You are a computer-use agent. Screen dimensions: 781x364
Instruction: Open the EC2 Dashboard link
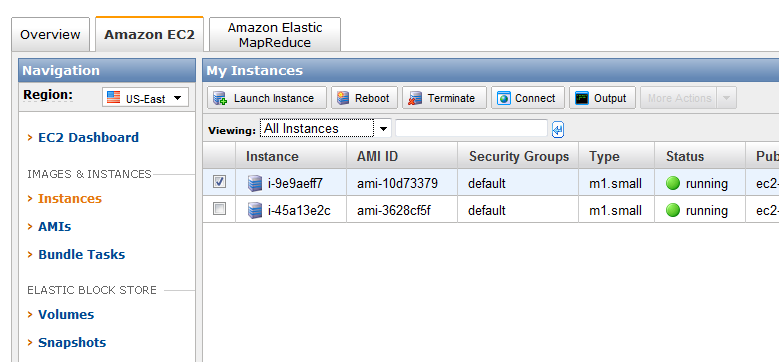tap(89, 137)
